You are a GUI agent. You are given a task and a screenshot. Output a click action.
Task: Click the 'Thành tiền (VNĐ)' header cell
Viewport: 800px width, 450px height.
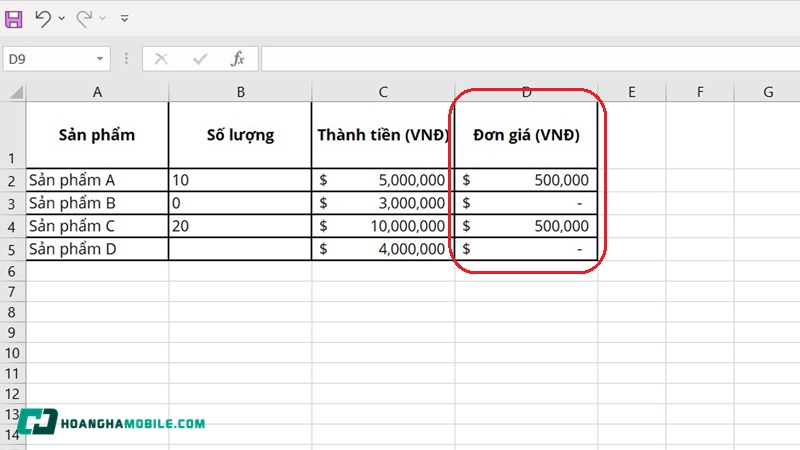point(383,135)
